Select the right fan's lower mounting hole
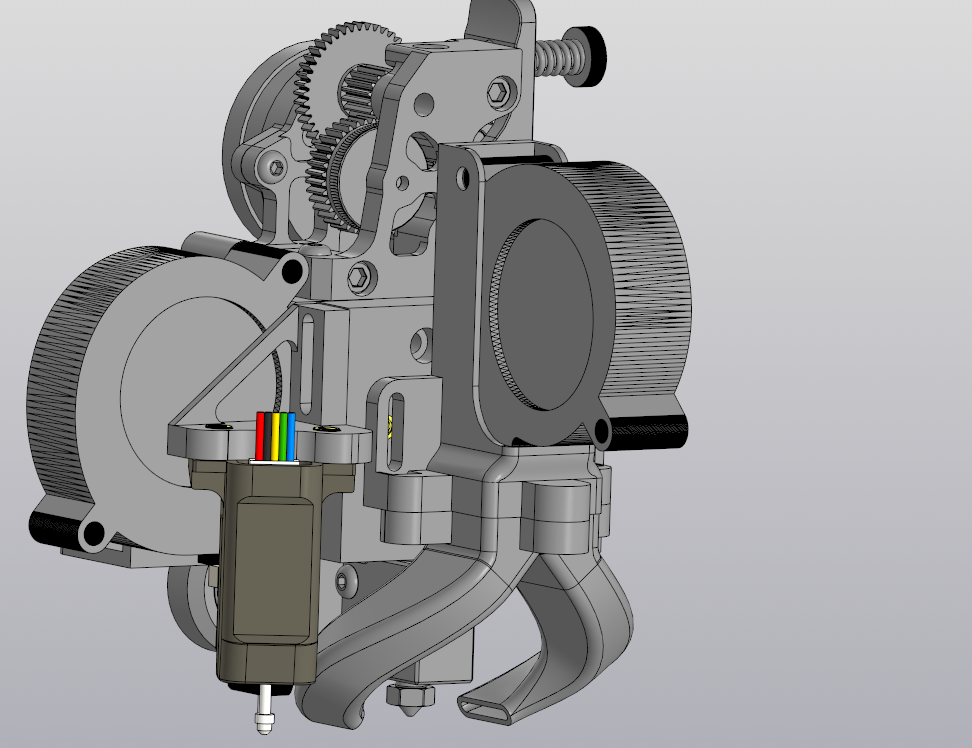The width and height of the screenshot is (972, 748). 602,431
